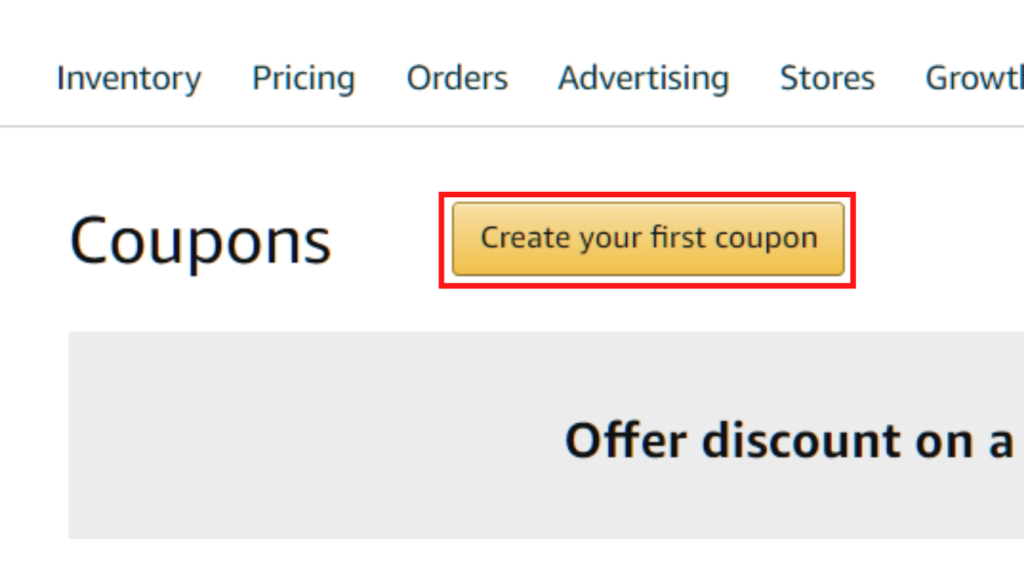Click the bold Offer discount text

pos(735,441)
